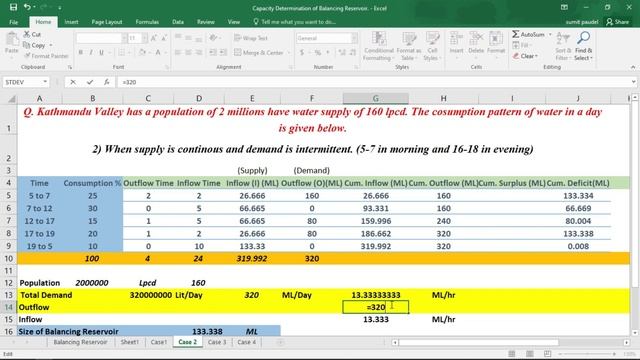Switch to the Review tab
This screenshot has width=640, height=360.
(x=206, y=22)
